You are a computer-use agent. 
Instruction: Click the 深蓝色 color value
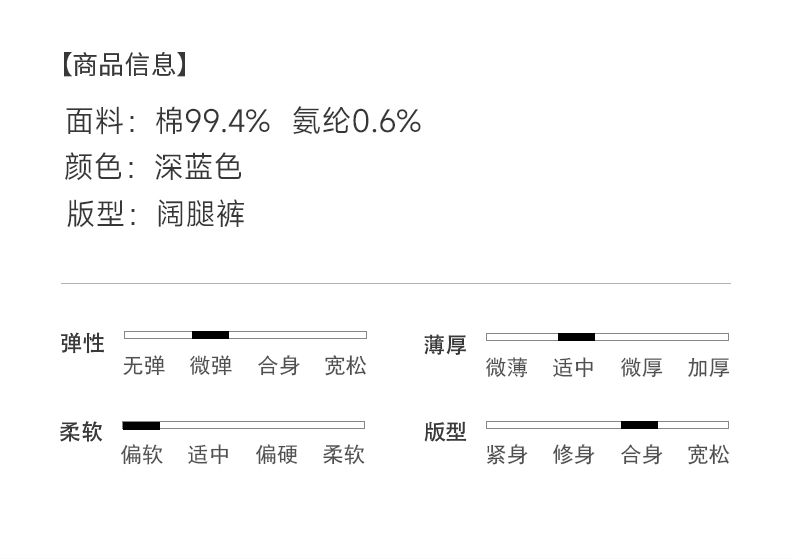tap(198, 167)
